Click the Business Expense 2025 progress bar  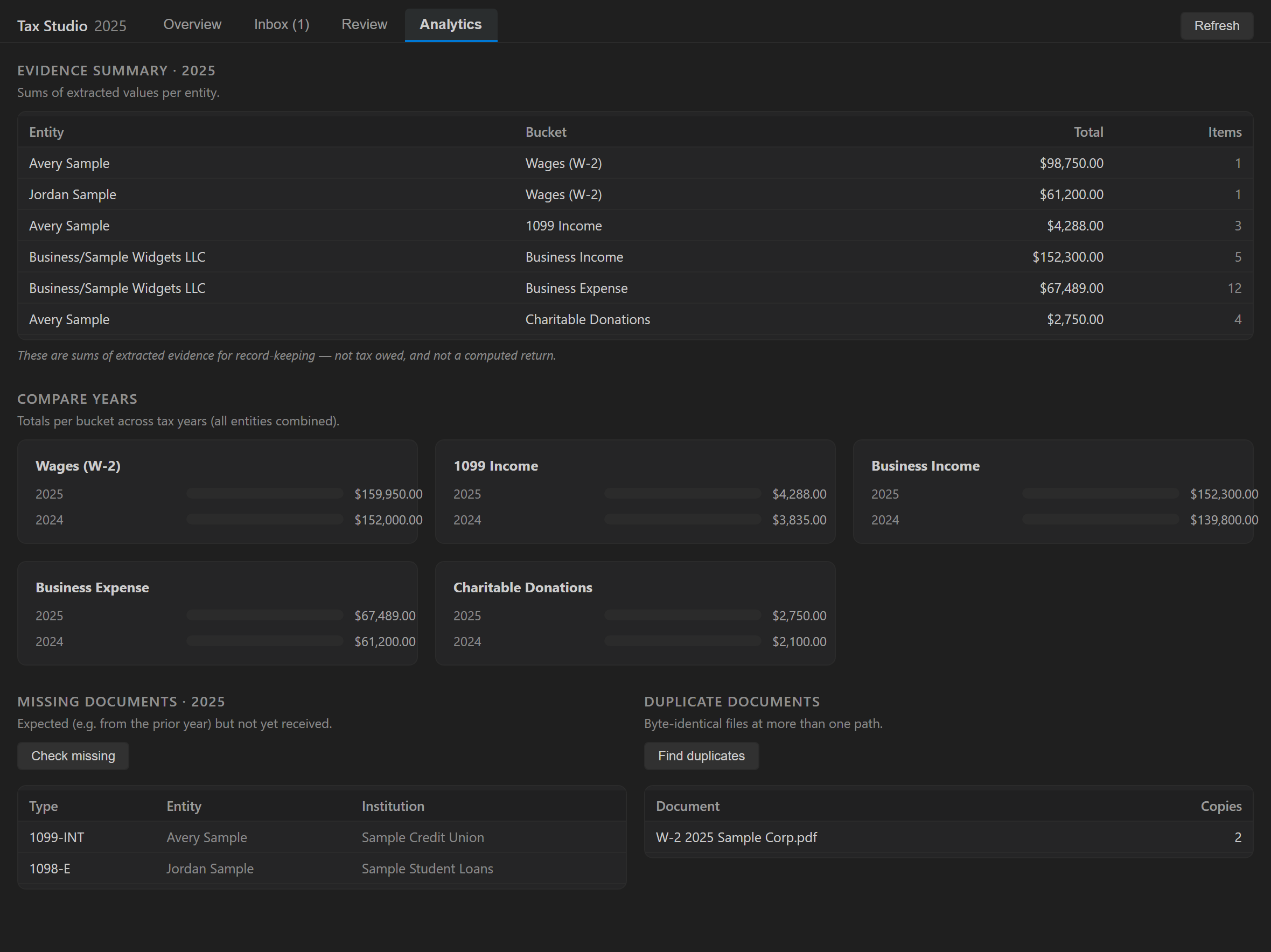tap(265, 615)
